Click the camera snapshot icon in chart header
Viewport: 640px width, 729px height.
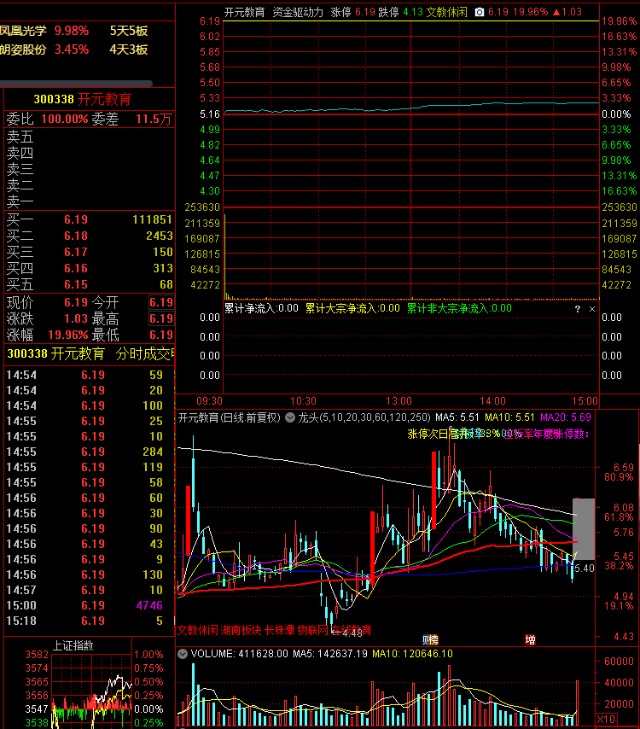pyautogui.click(x=479, y=12)
